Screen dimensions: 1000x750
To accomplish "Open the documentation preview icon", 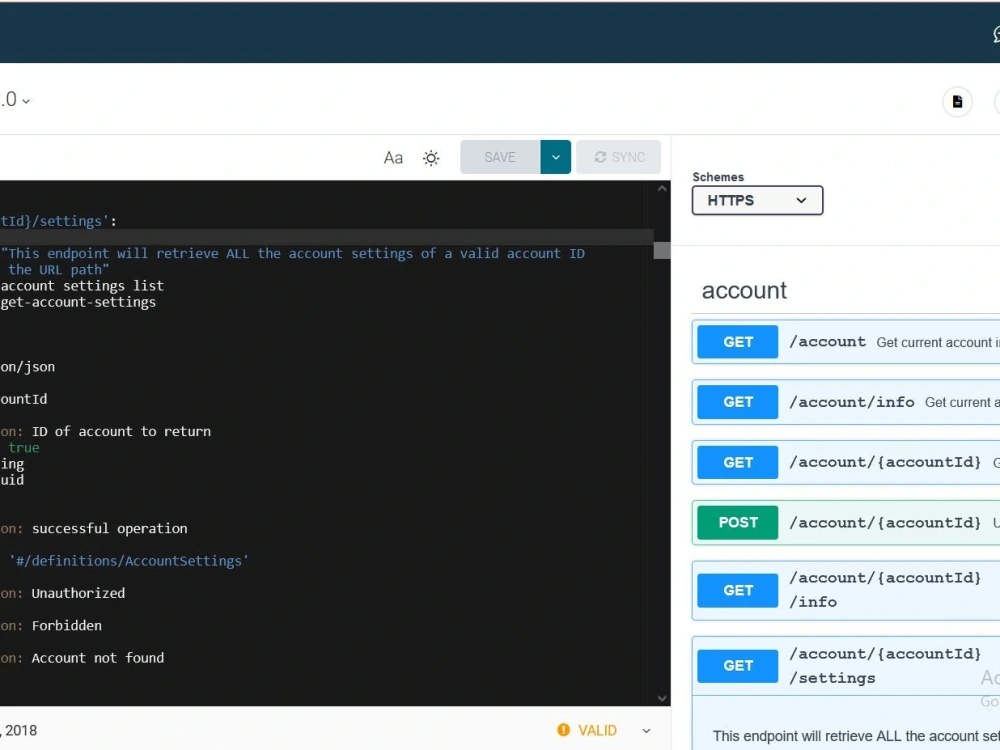I will (957, 101).
